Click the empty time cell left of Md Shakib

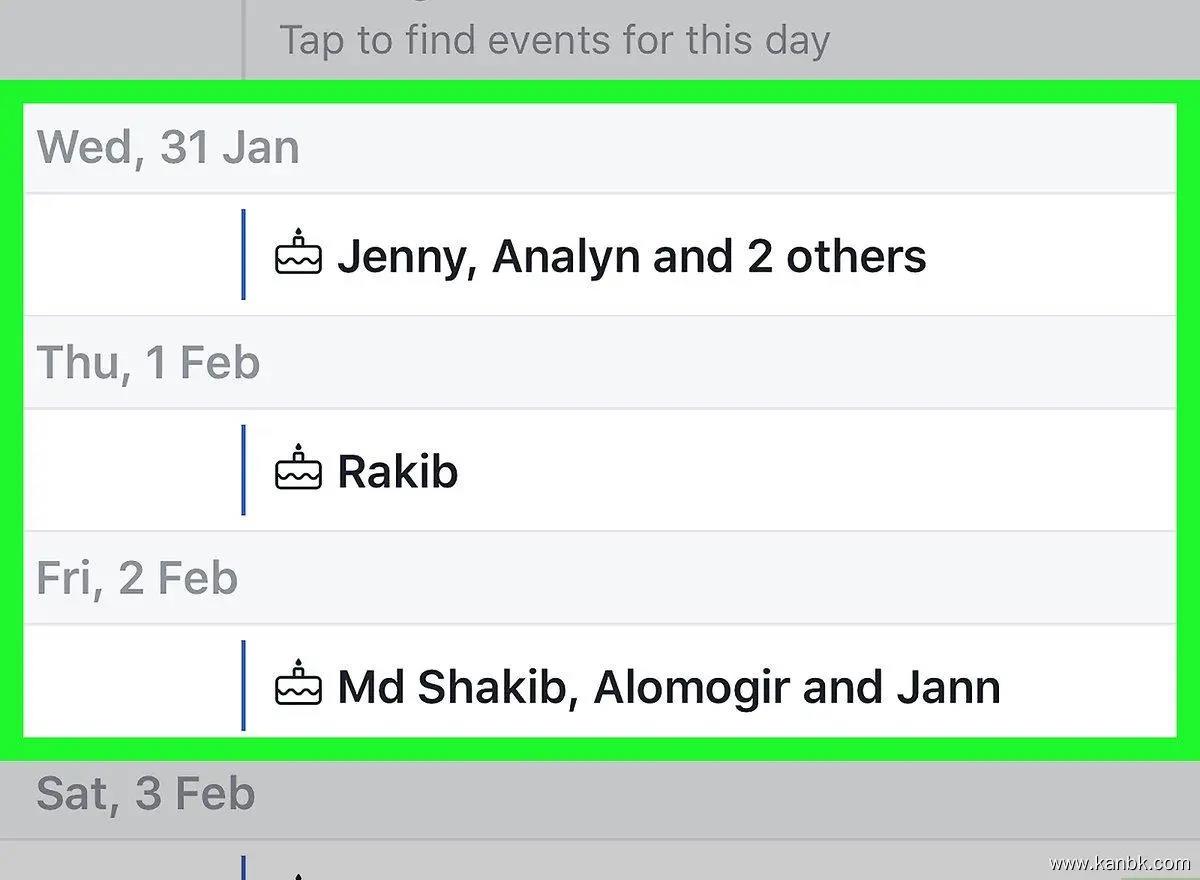pos(130,685)
